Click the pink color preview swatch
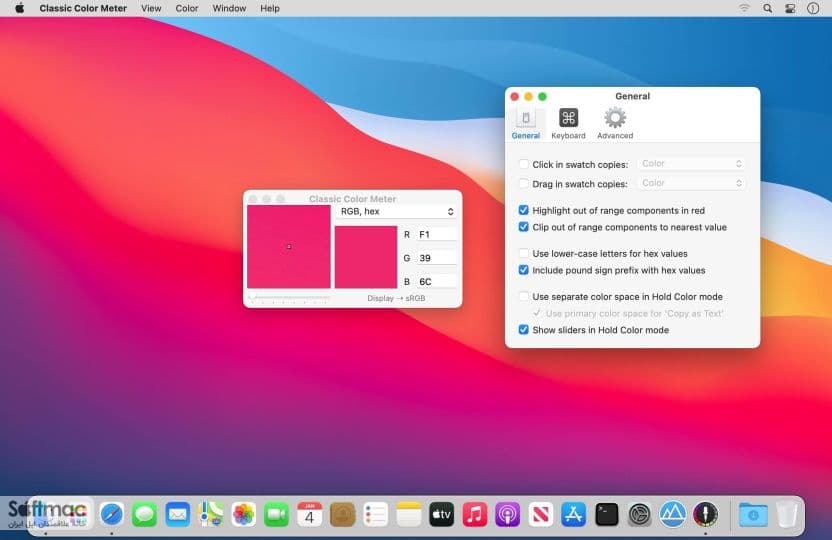The image size is (832, 540). [366, 257]
